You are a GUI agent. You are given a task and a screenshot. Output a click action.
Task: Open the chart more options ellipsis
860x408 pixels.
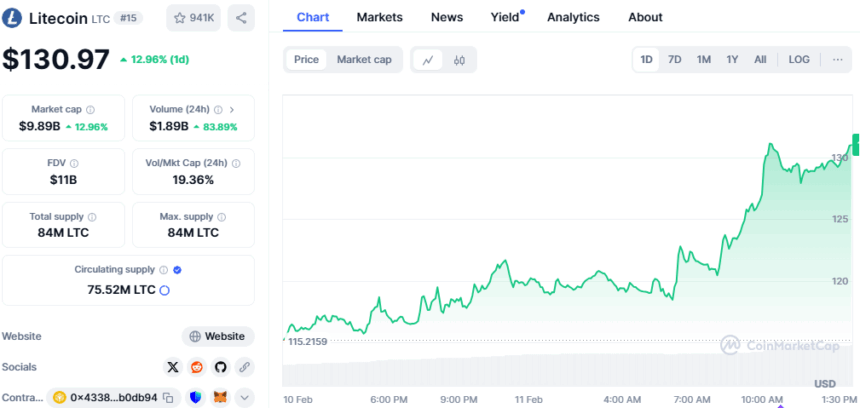pyautogui.click(x=838, y=60)
